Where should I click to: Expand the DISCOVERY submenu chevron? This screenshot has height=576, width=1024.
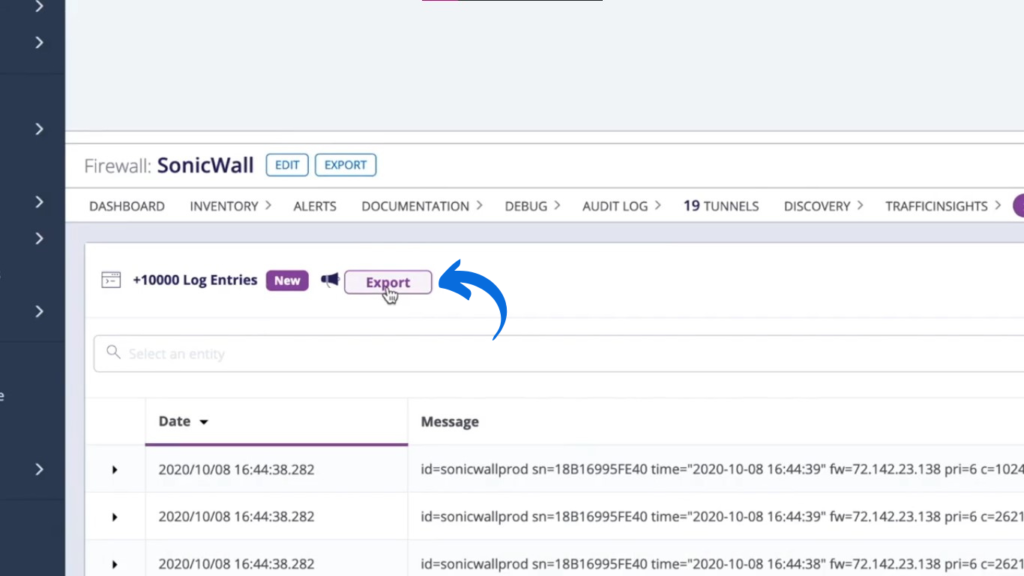point(859,206)
